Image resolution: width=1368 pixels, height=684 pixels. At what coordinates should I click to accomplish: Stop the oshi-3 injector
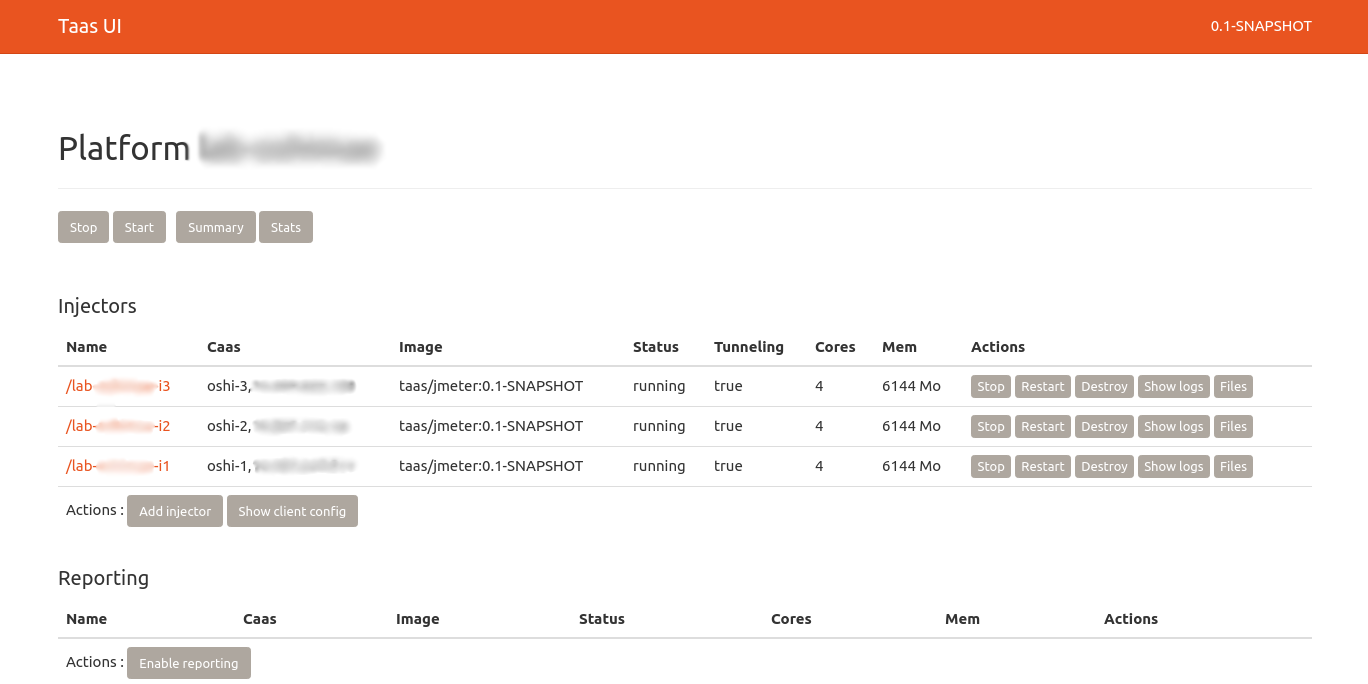[x=990, y=387]
